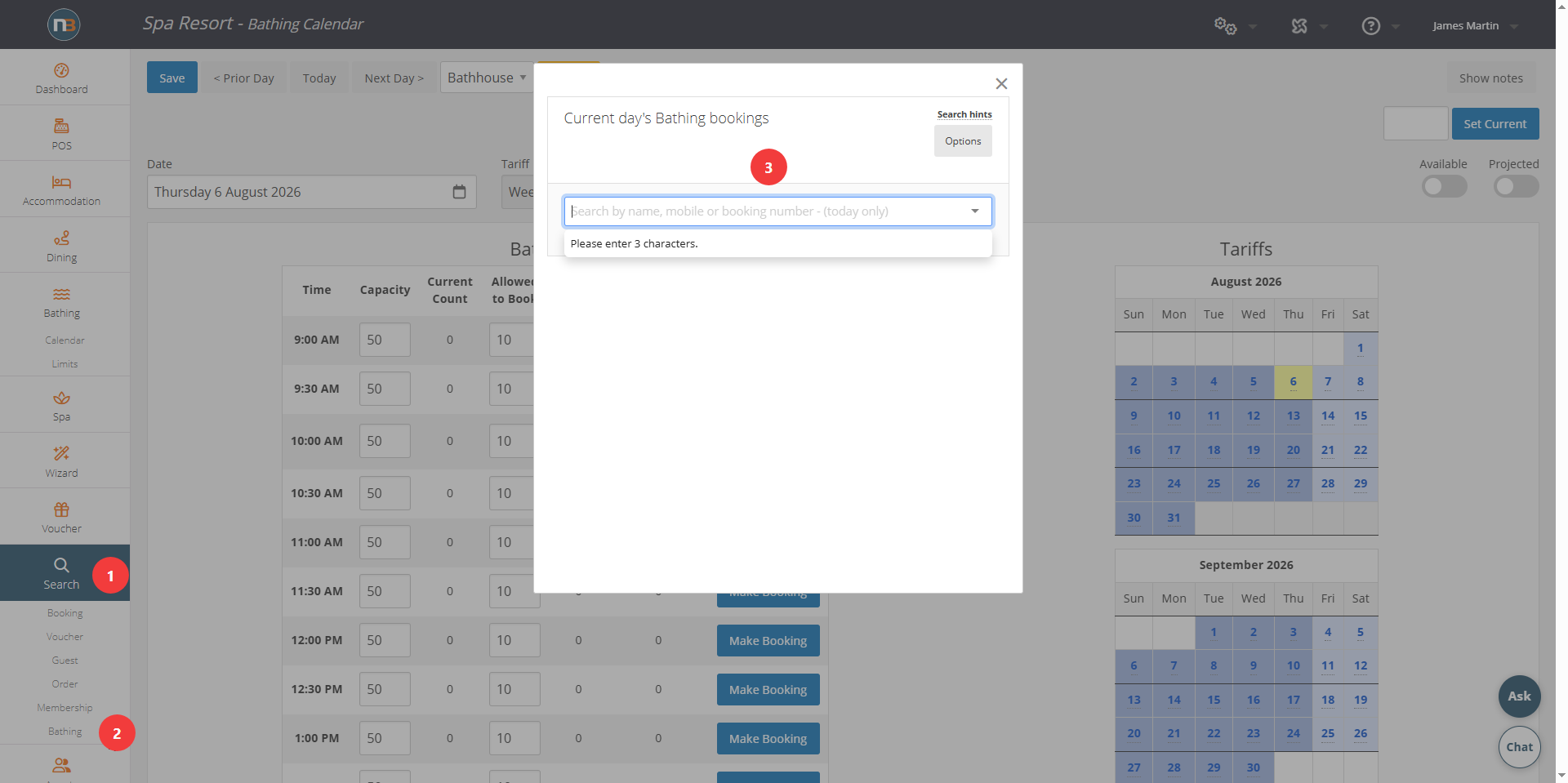Open the help question mark icon
Viewport: 1568px width, 783px height.
pos(1371,26)
